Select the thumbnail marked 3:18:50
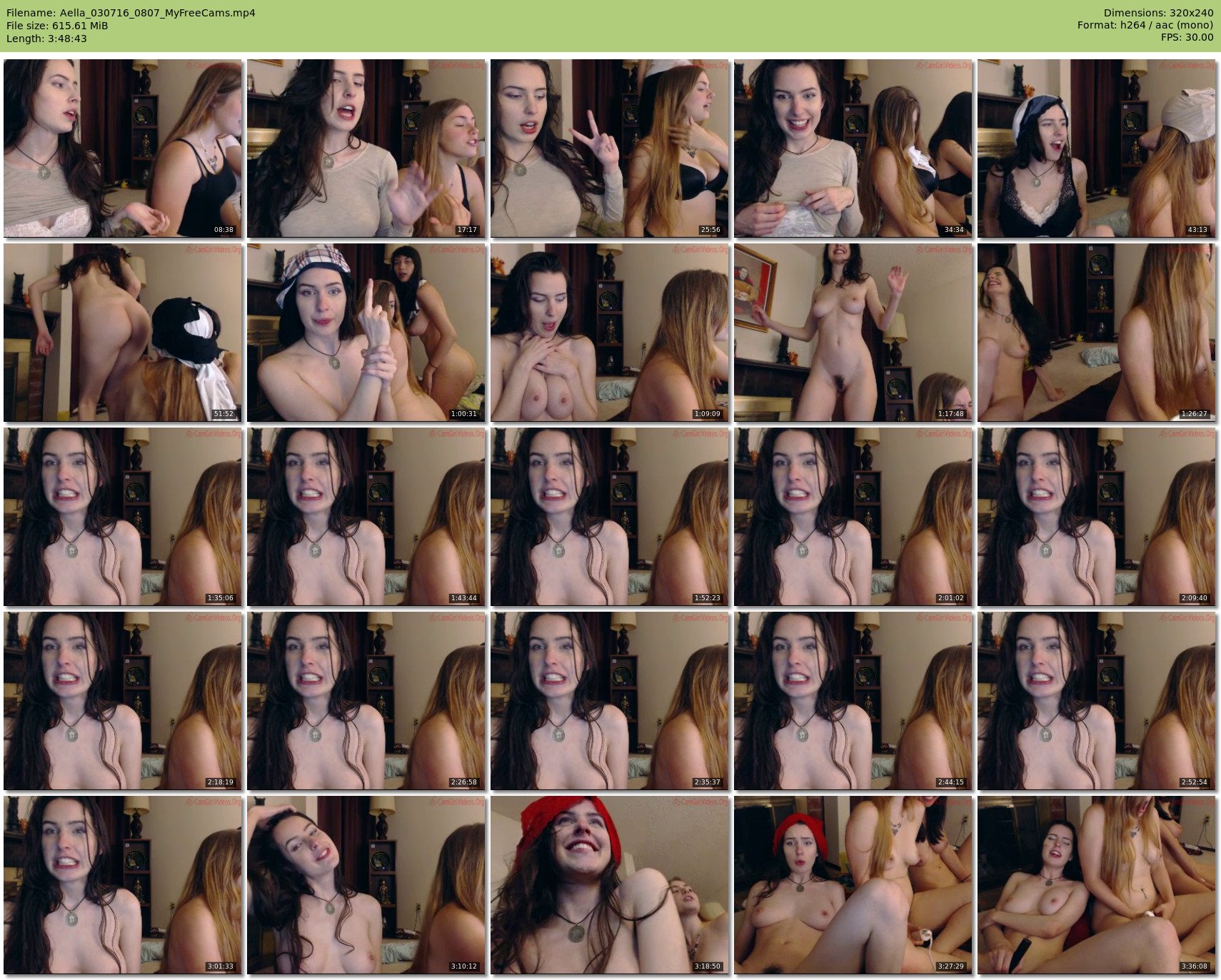The image size is (1221, 980). 610,885
